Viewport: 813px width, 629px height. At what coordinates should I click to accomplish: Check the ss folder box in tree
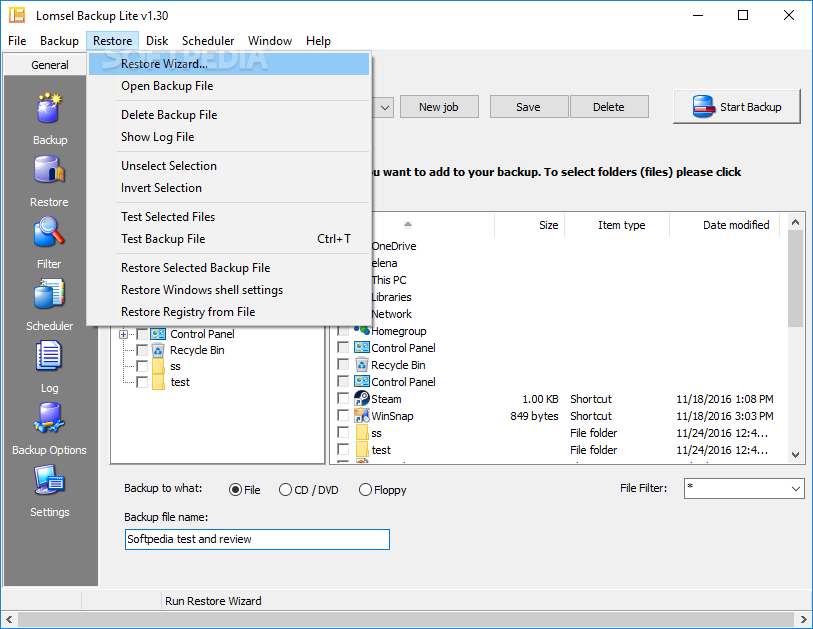(142, 366)
